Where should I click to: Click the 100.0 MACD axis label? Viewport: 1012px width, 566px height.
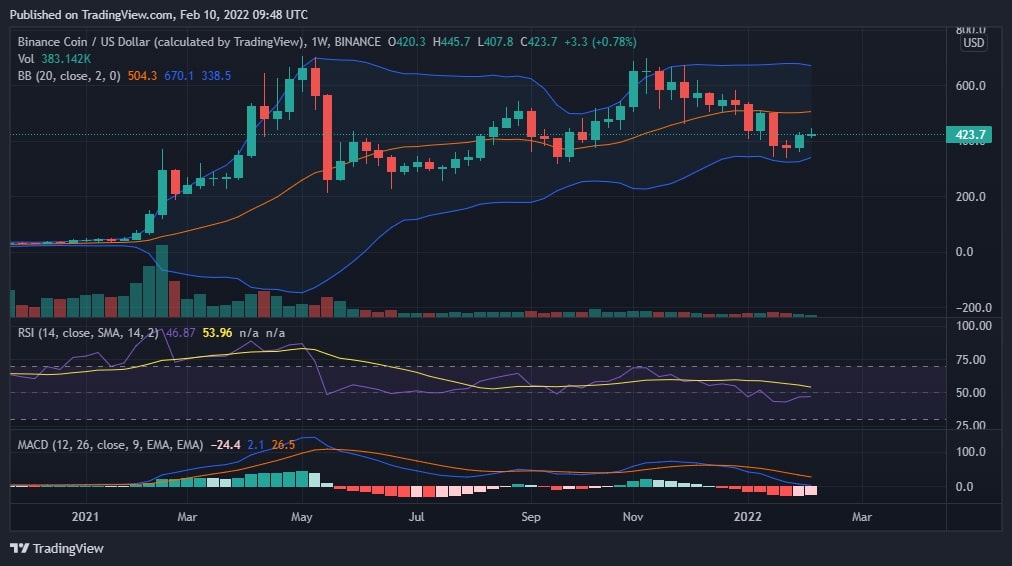point(971,451)
